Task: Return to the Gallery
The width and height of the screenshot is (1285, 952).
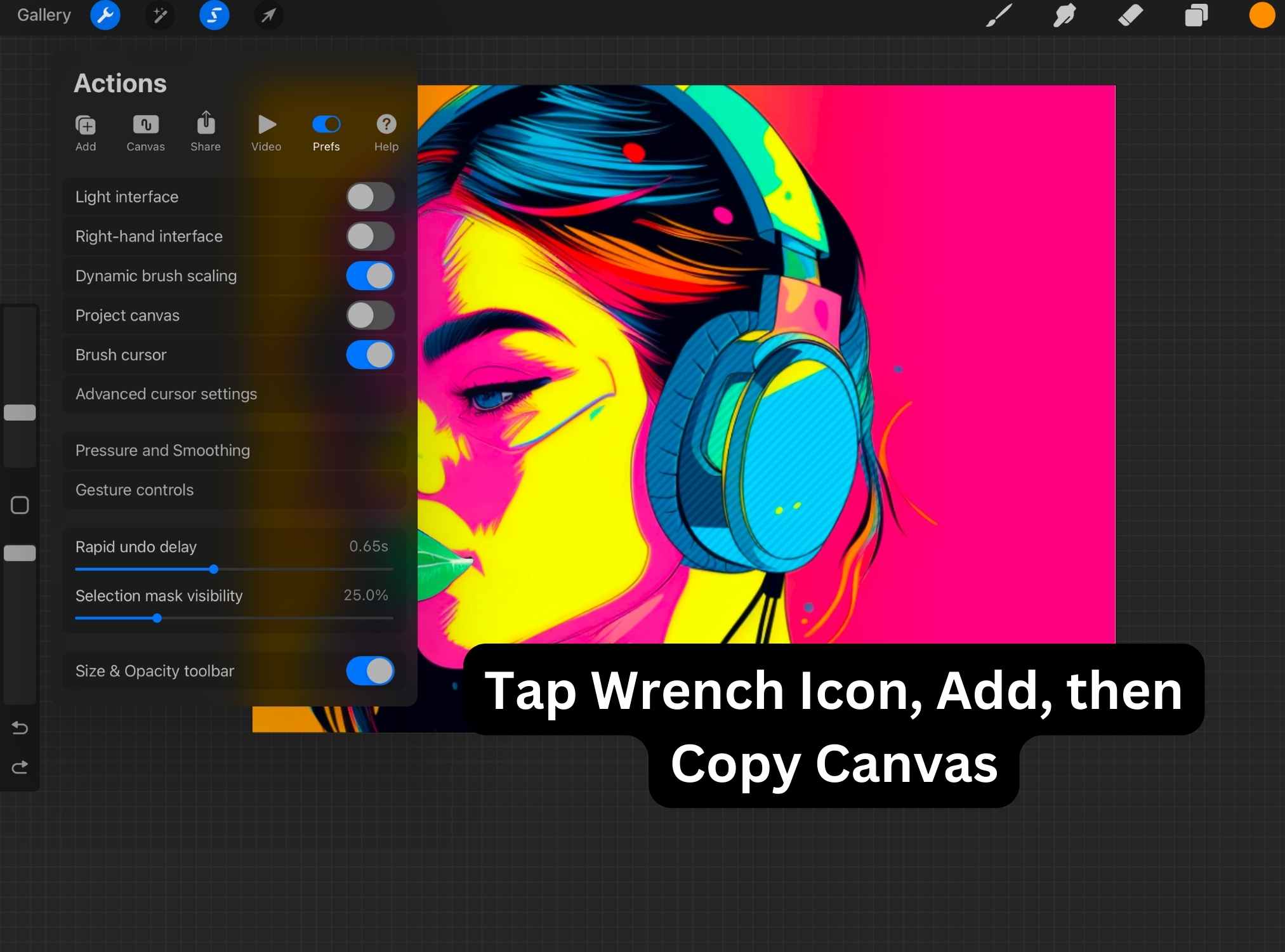Action: point(43,15)
